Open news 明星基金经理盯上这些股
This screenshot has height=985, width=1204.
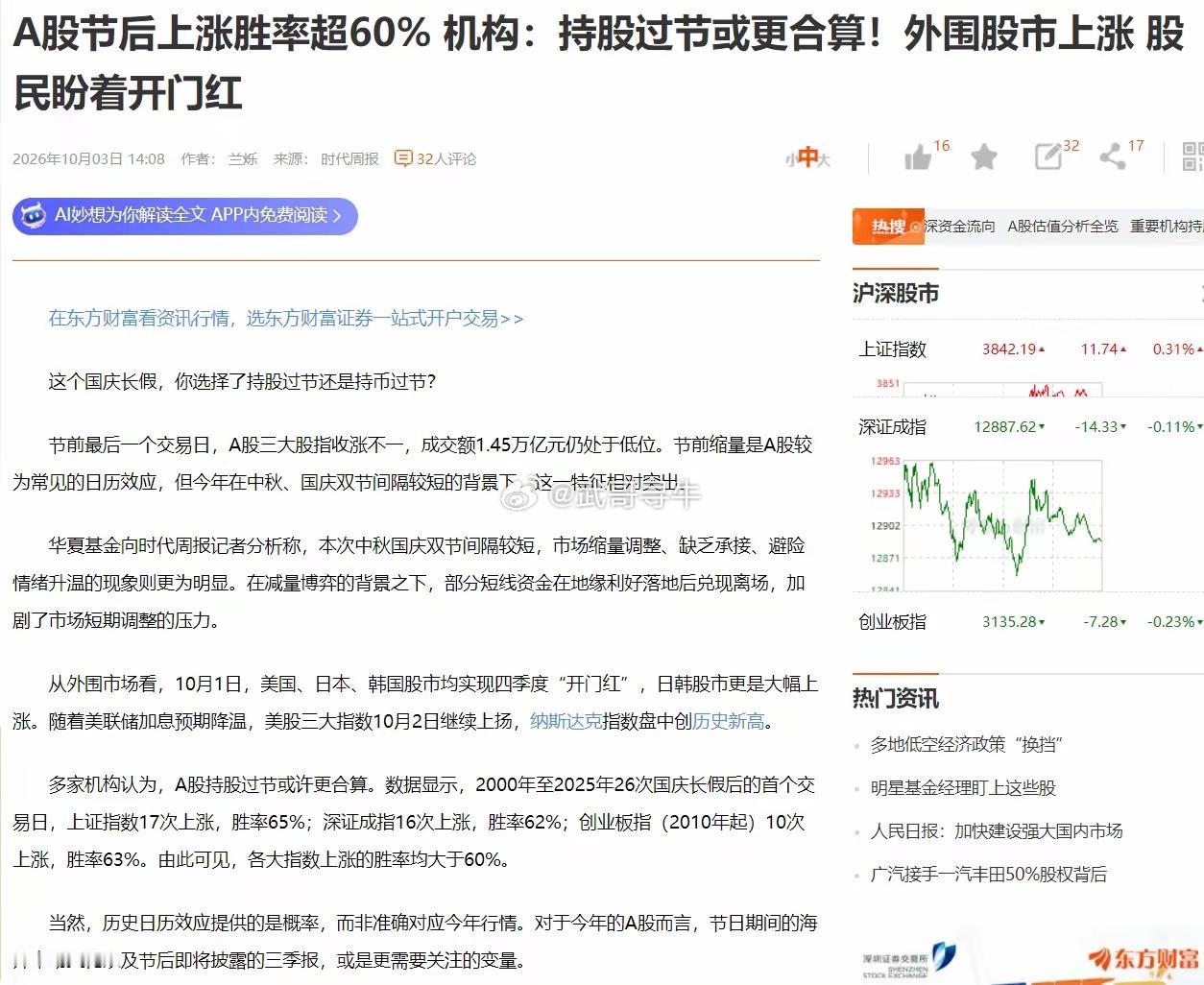tap(963, 788)
